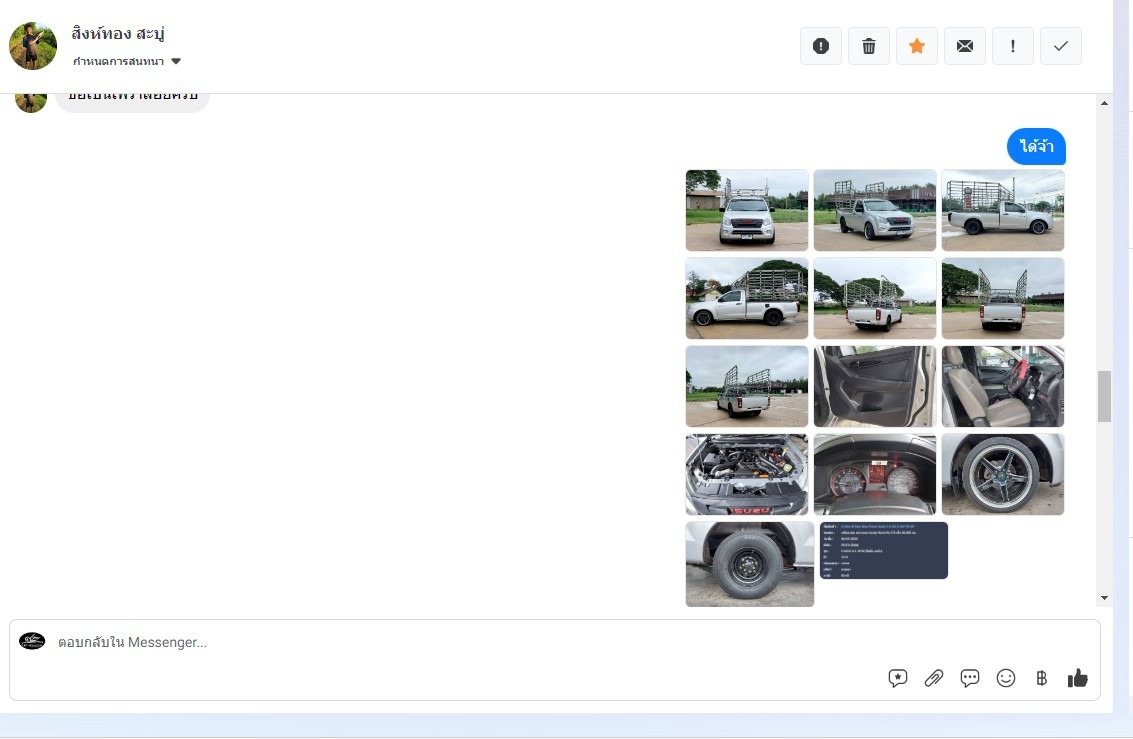Flag conversation with the exclamation mark icon

[1012, 46]
